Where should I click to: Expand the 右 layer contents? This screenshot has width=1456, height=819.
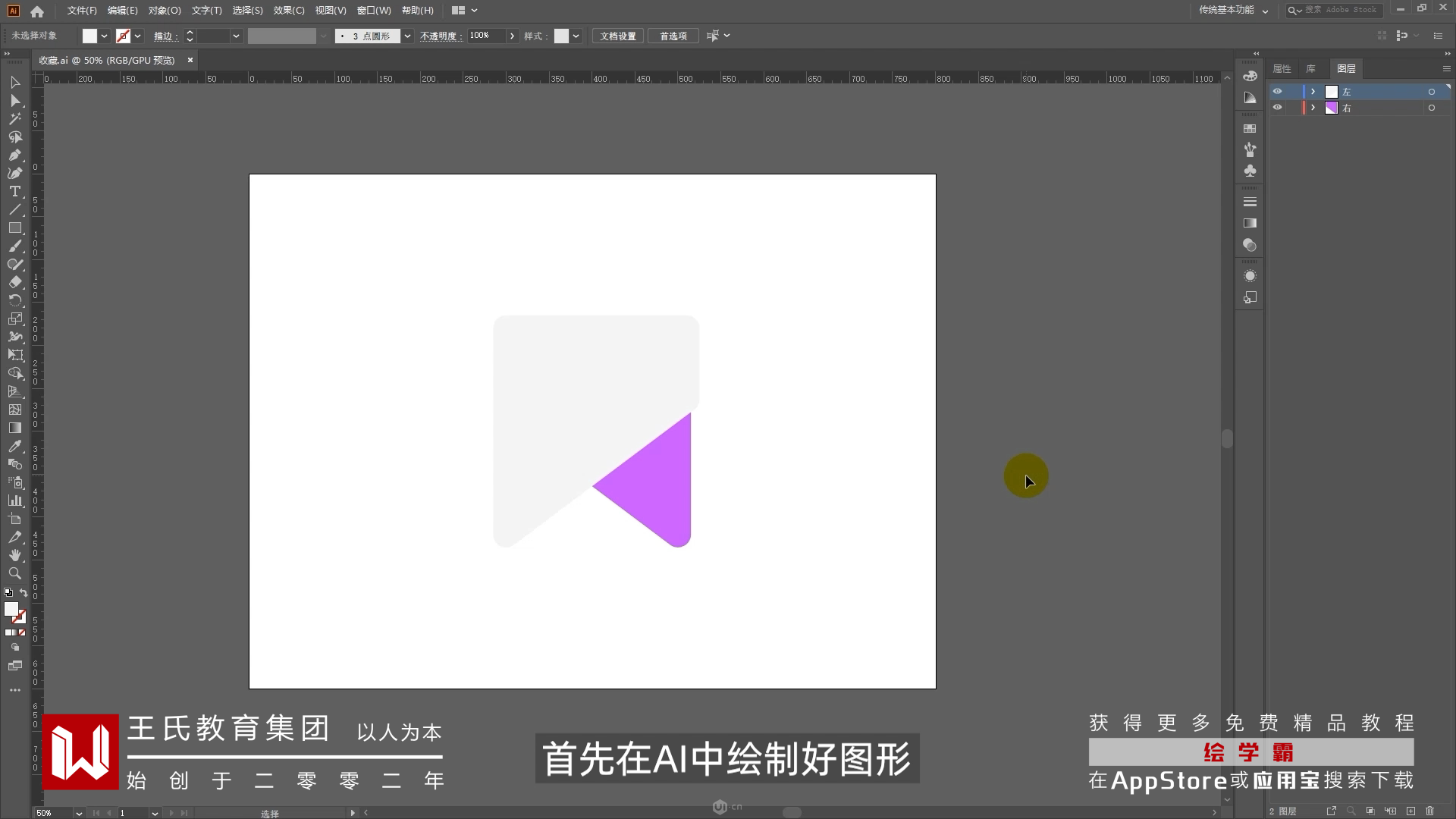(x=1313, y=108)
